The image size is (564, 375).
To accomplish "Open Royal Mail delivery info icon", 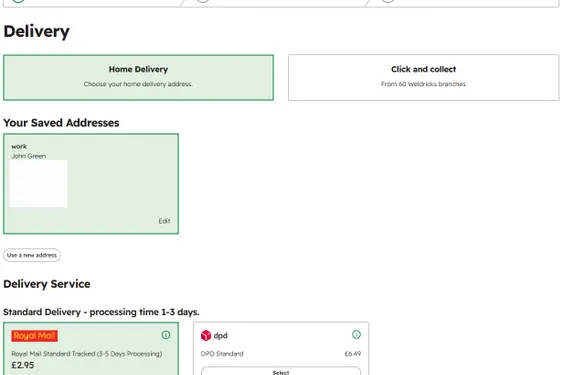I will pos(166,335).
